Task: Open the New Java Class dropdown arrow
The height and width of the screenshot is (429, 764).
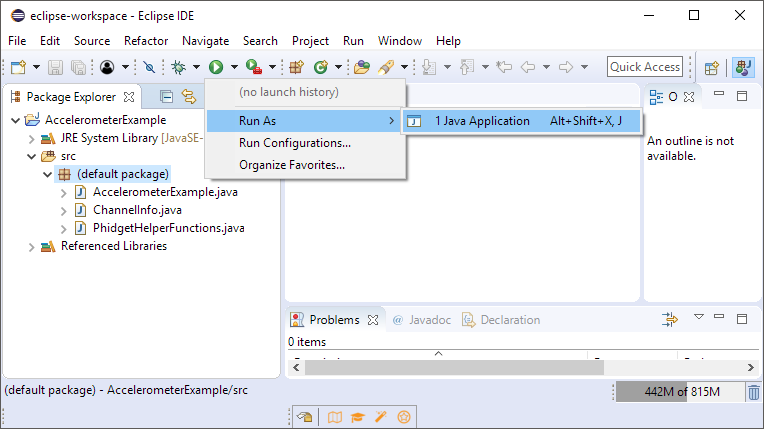Action: point(338,67)
